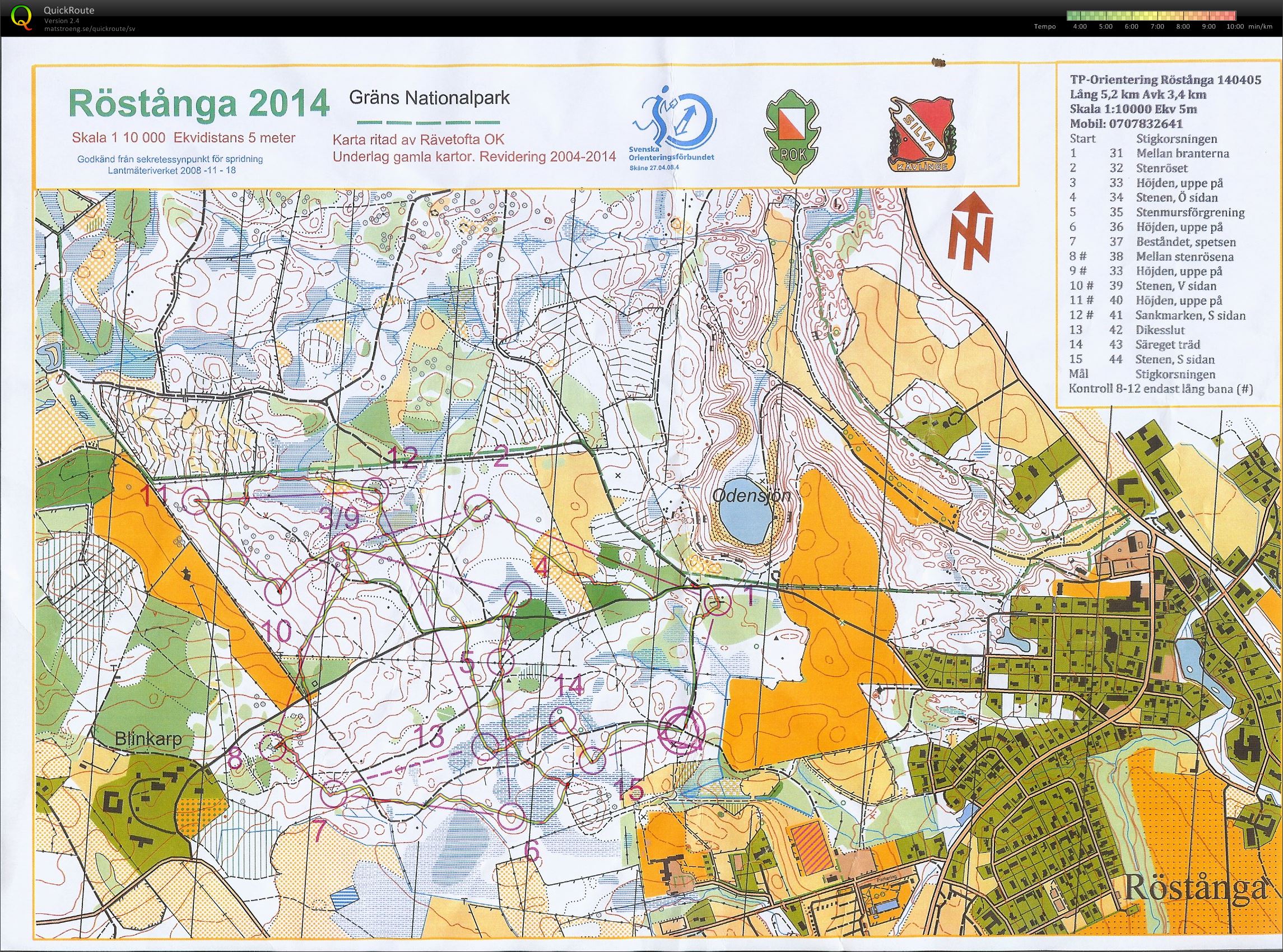1283x952 pixels.
Task: Click the Lantmäteriverket 2008-11-18 approval text
Action: 171,170
